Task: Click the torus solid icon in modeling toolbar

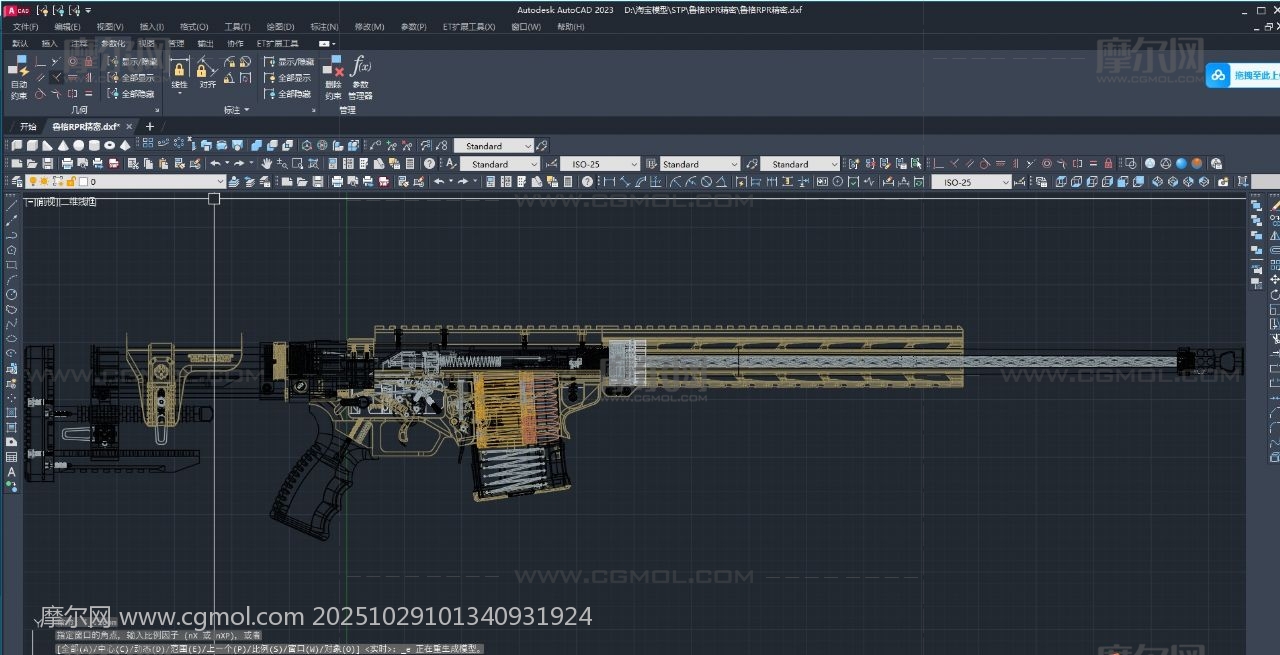Action: click(109, 146)
